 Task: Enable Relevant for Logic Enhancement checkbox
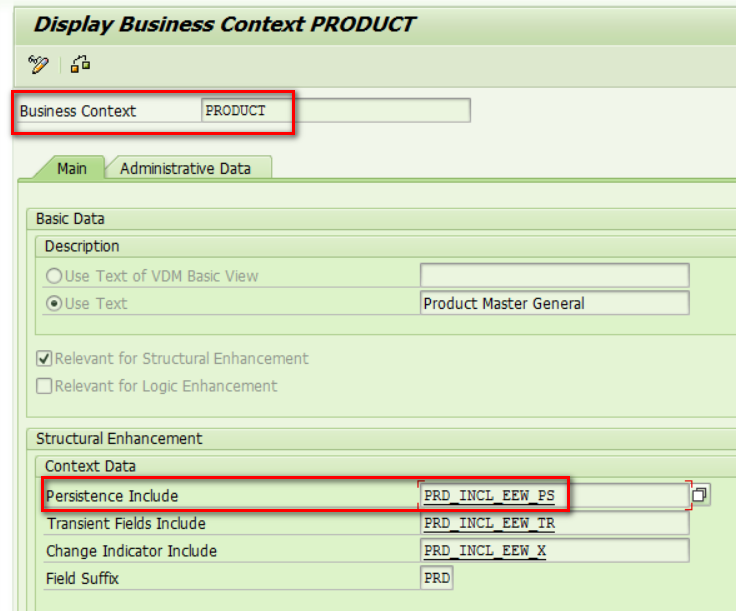pyautogui.click(x=44, y=386)
